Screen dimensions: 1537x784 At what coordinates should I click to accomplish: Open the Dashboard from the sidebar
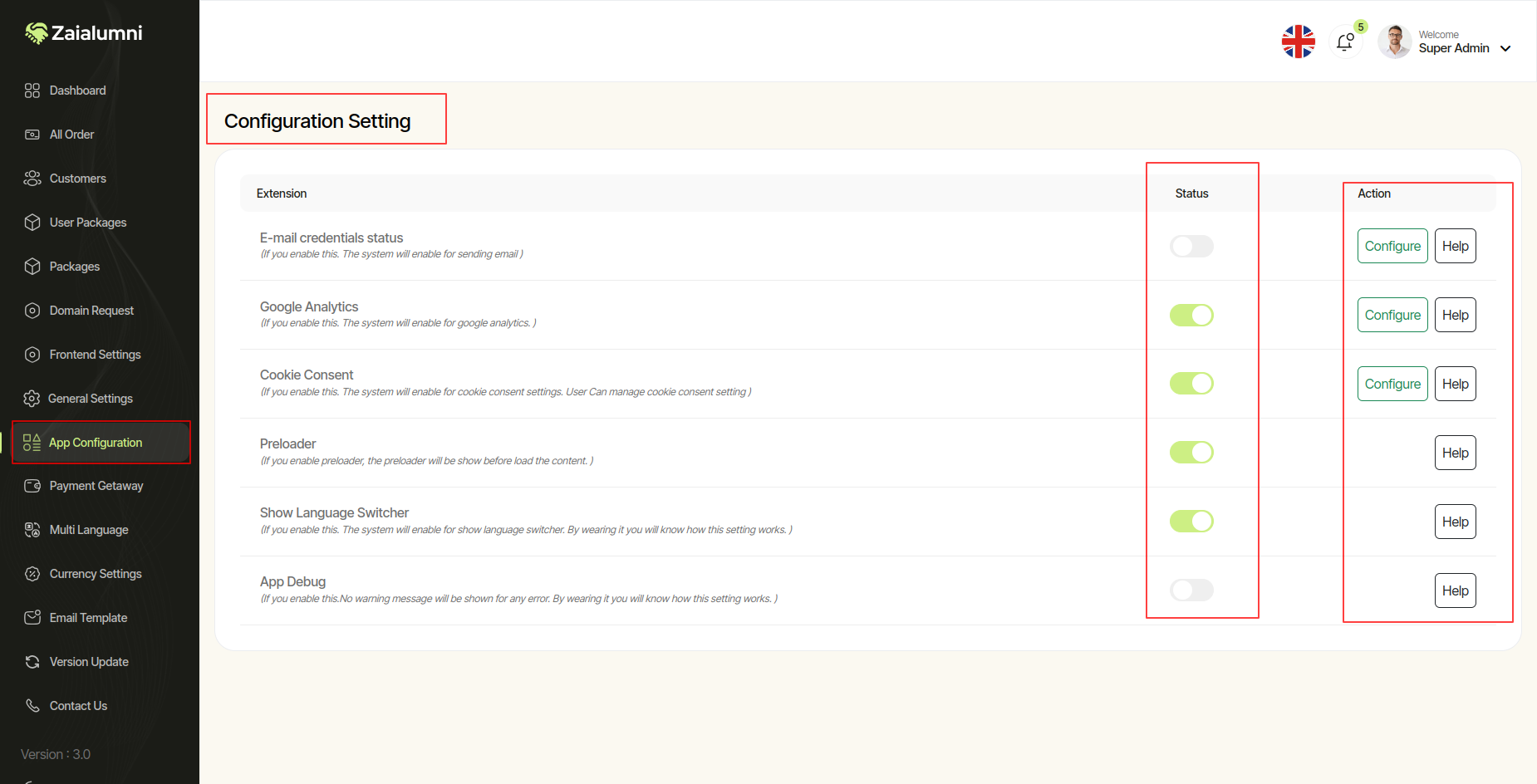point(77,90)
